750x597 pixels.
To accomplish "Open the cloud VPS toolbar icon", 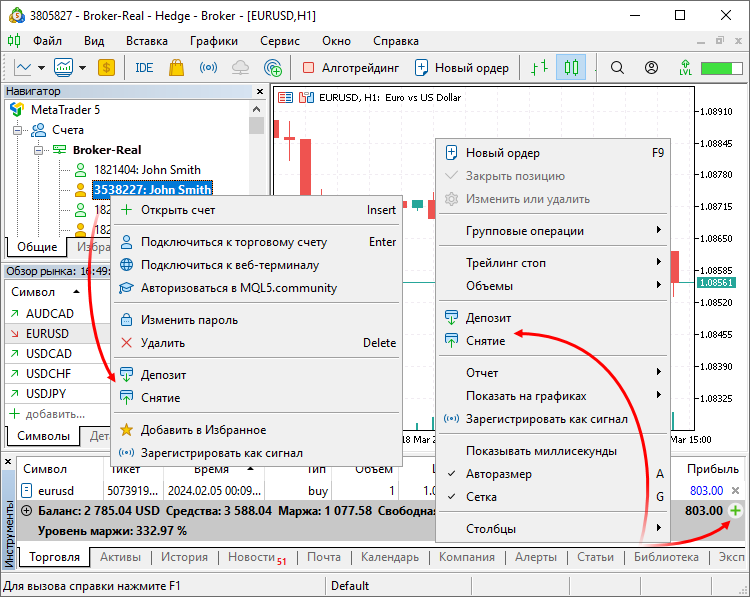I will (x=240, y=67).
